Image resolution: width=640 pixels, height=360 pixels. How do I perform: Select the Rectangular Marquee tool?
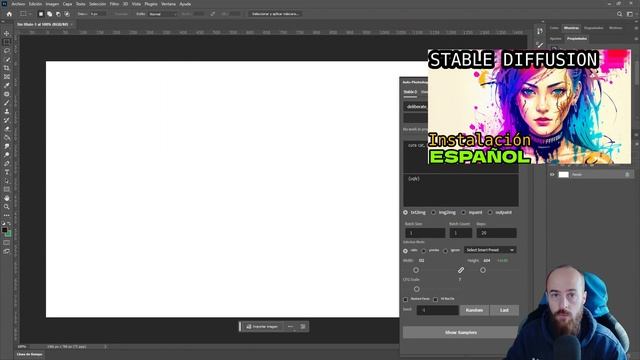tap(7, 42)
